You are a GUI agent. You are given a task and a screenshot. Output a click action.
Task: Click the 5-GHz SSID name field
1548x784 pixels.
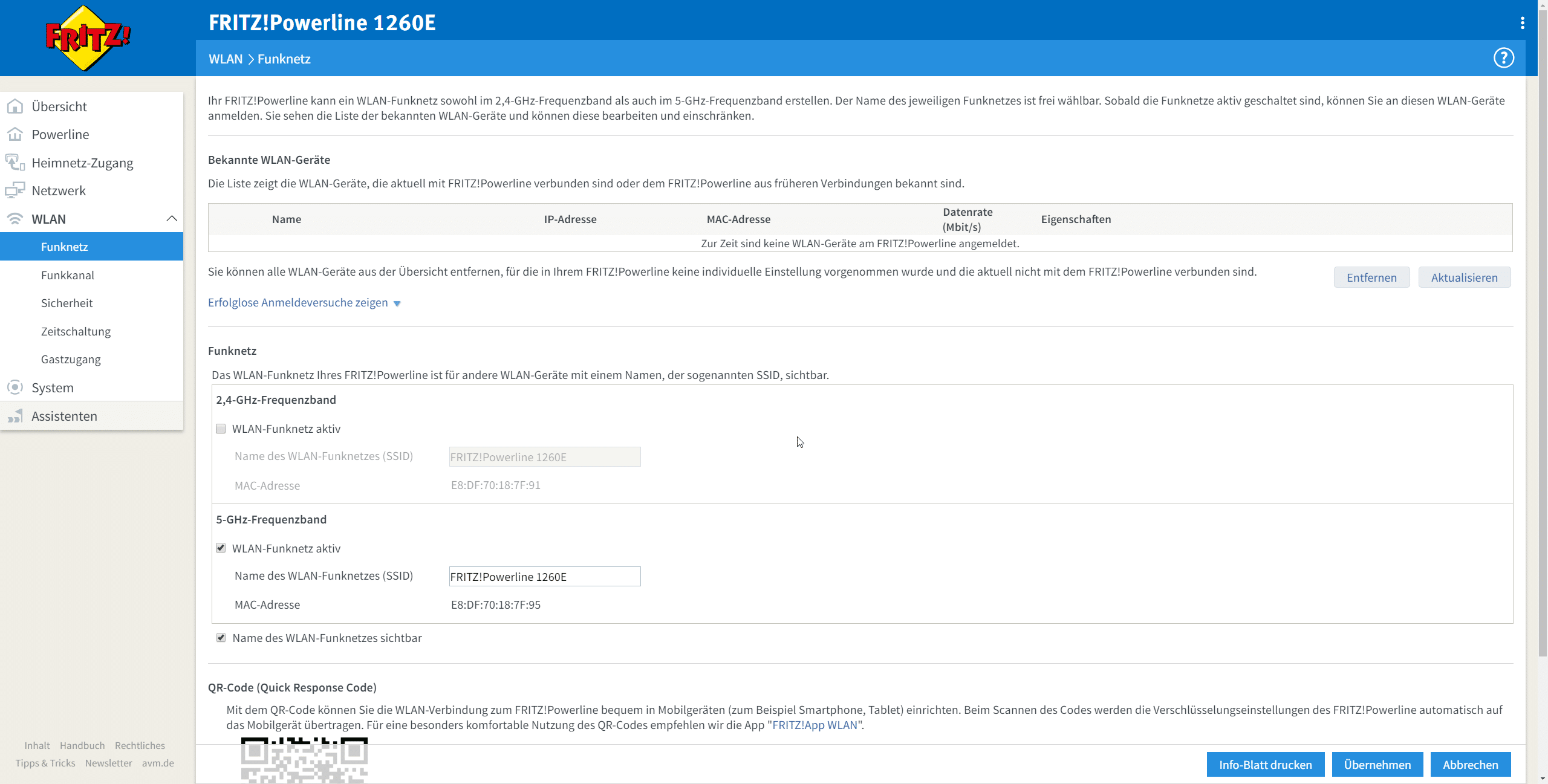(544, 577)
